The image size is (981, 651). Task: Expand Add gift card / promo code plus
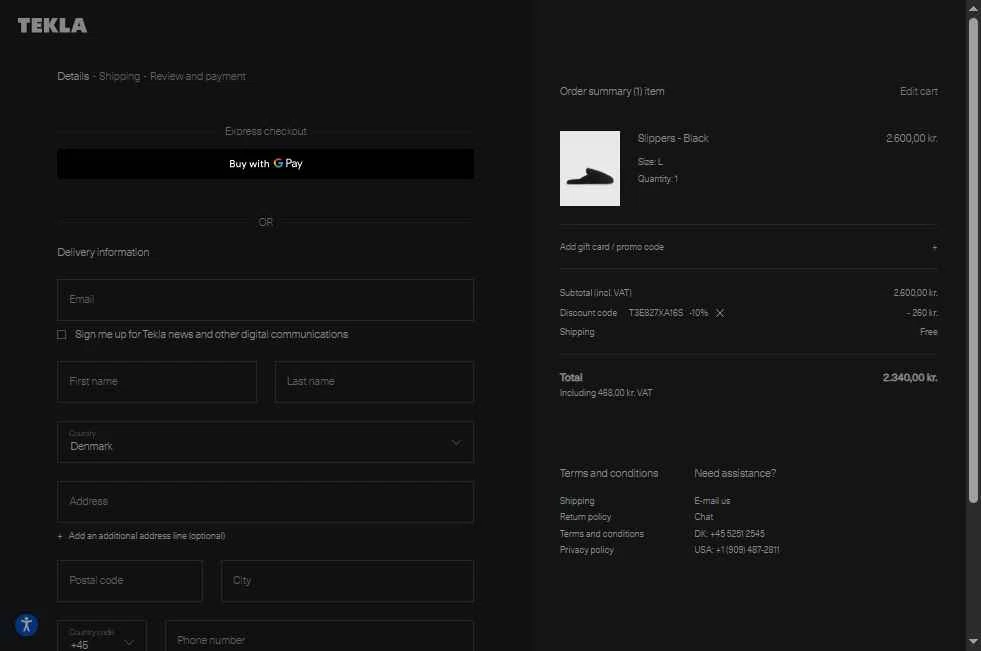[934, 247]
